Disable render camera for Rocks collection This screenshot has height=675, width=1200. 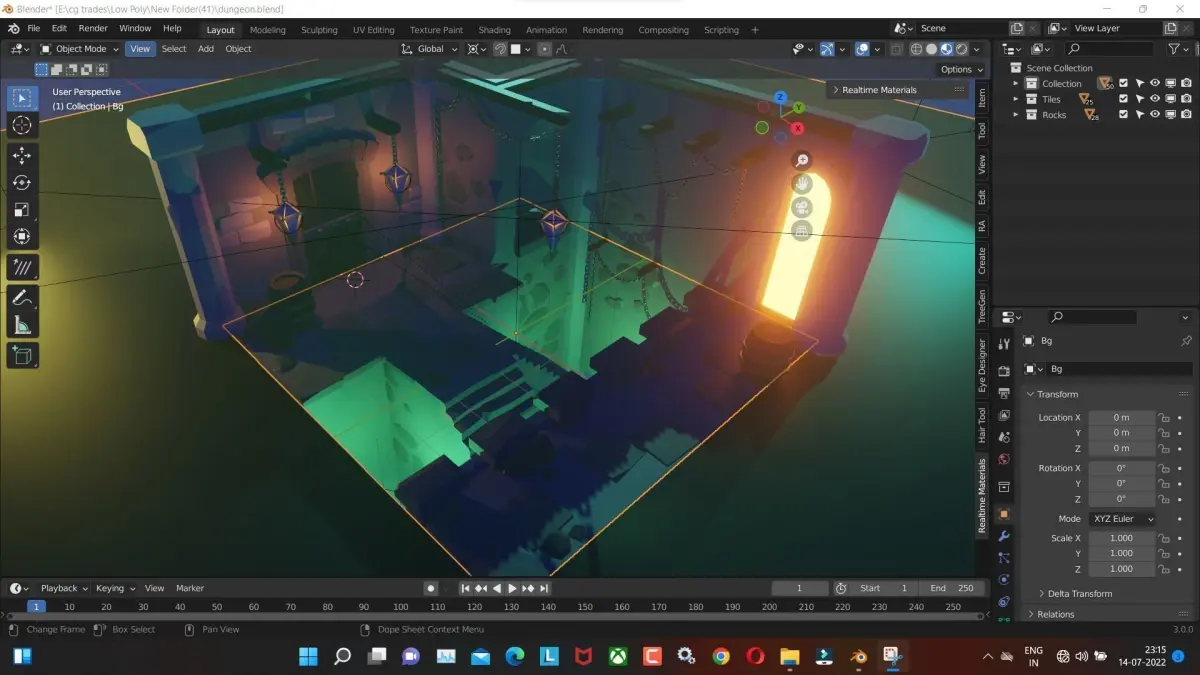coord(1186,115)
